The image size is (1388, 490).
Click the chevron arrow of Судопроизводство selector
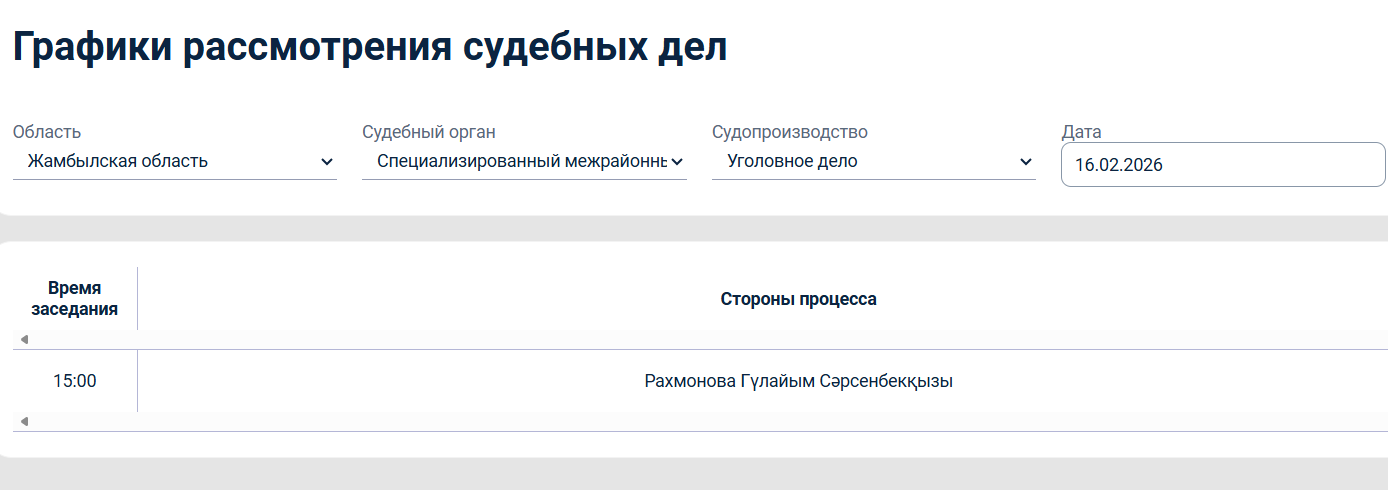(x=1025, y=162)
